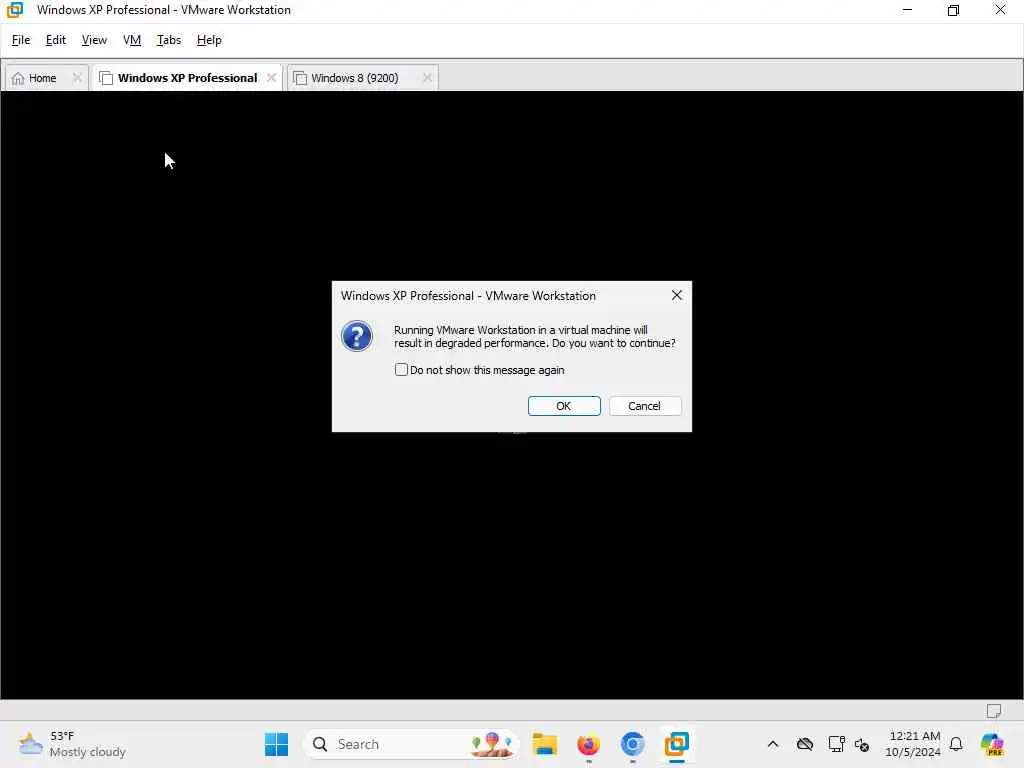Click the Windows XP Professional tab VM icon
Viewport: 1024px width, 768px height.
(106, 78)
